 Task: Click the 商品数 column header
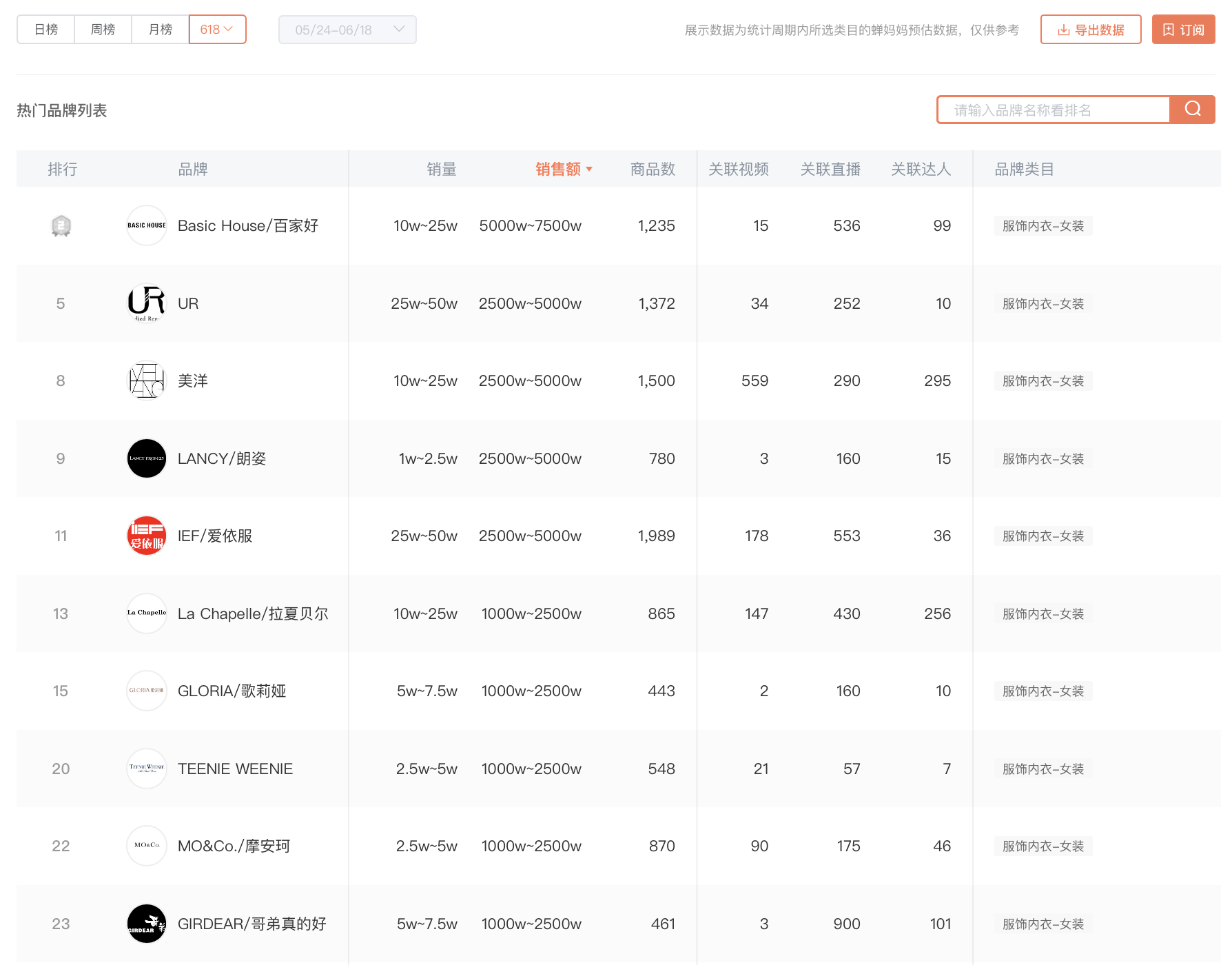pyautogui.click(x=653, y=169)
